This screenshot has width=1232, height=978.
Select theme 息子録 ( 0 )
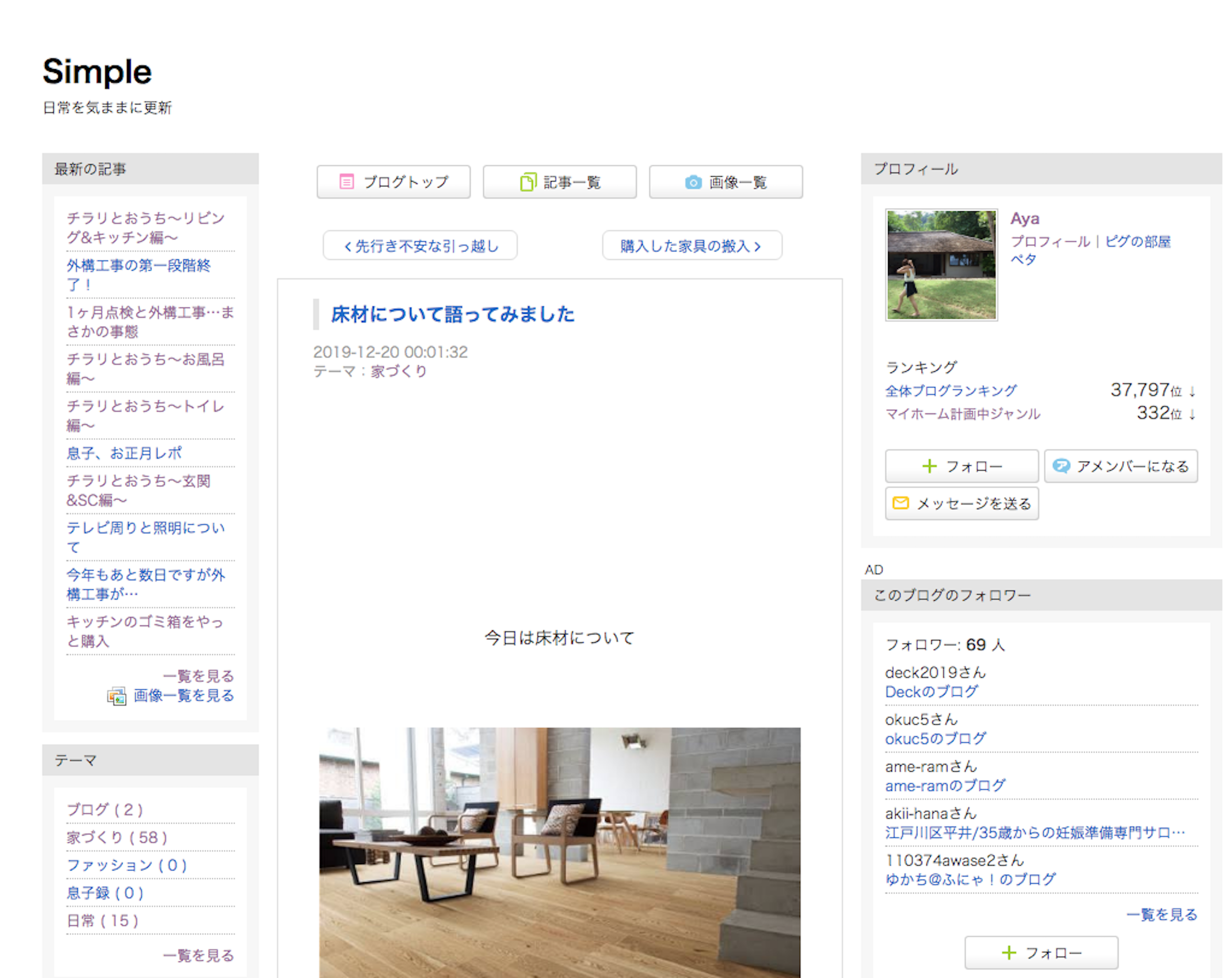tap(105, 893)
